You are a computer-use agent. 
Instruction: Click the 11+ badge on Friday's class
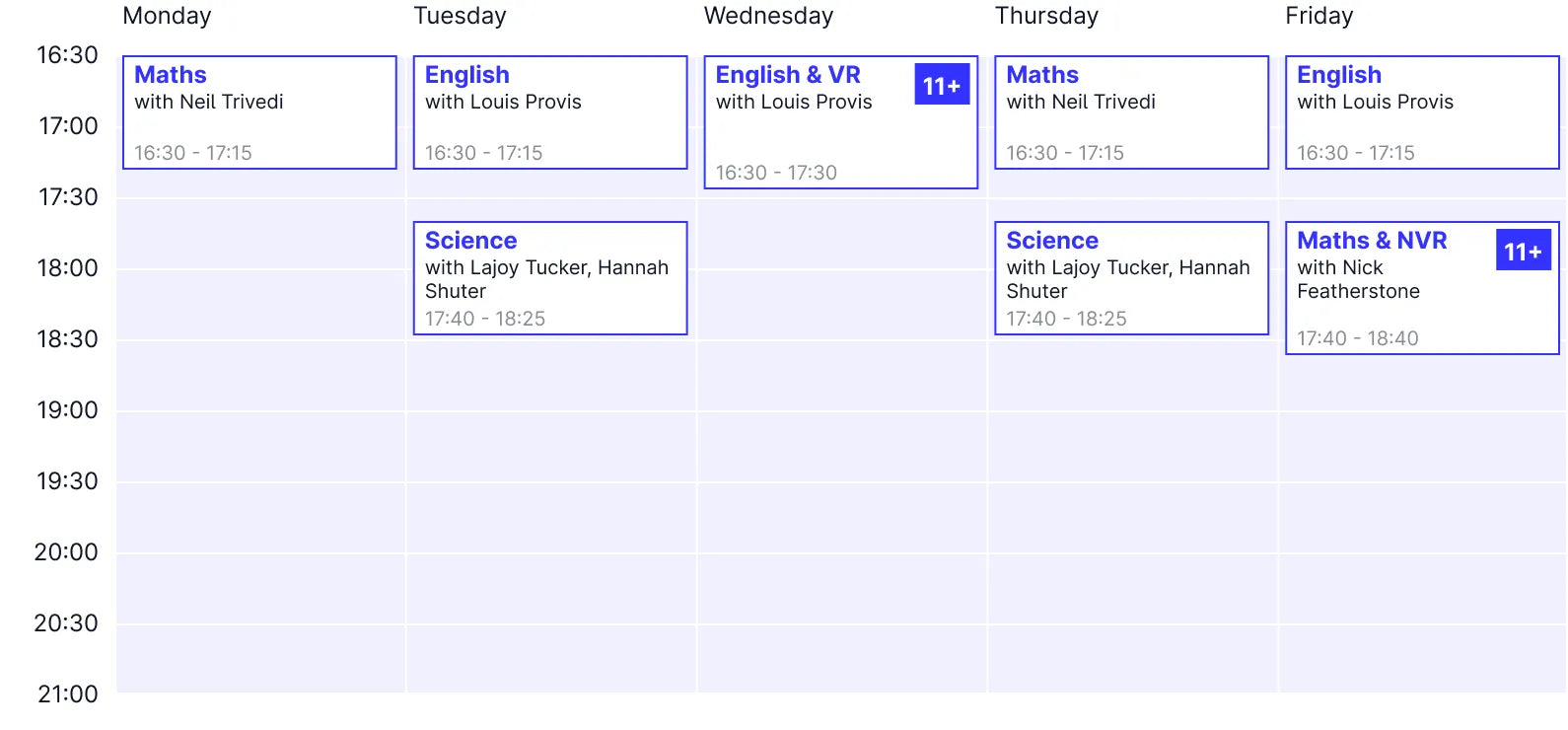(1523, 252)
